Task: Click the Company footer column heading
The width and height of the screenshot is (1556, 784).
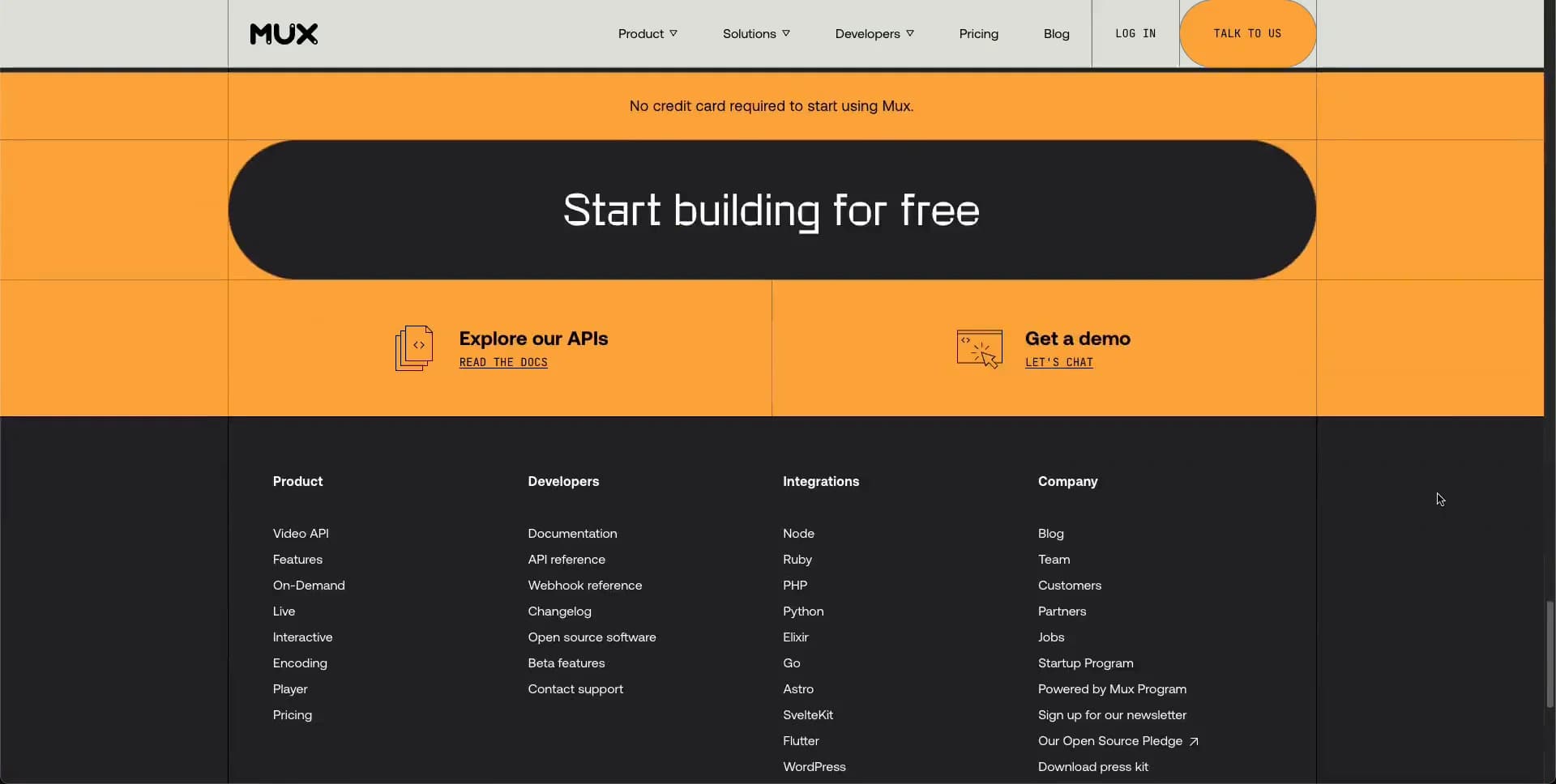Action: pos(1067,481)
